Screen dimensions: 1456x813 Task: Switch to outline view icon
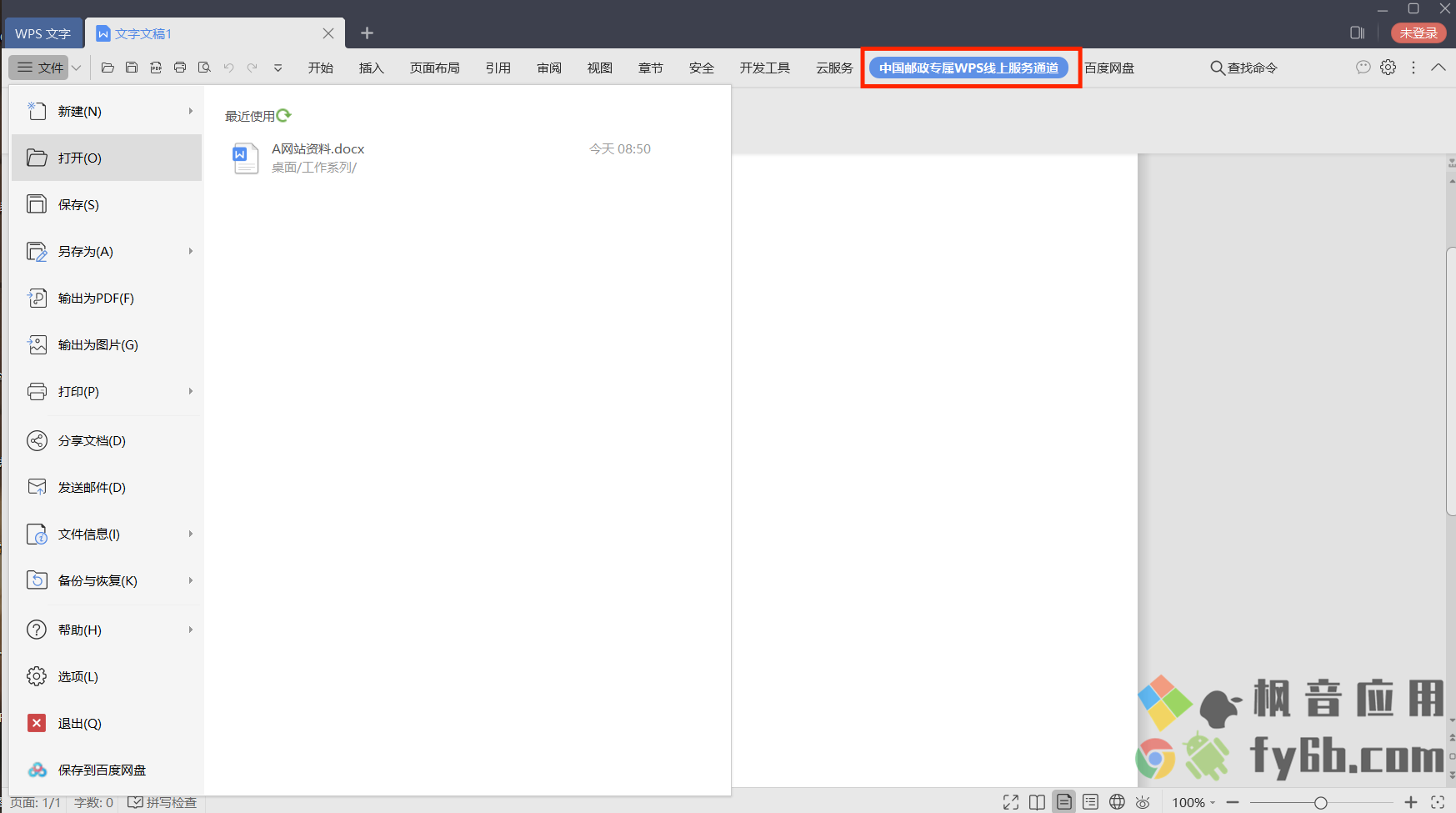click(1090, 802)
